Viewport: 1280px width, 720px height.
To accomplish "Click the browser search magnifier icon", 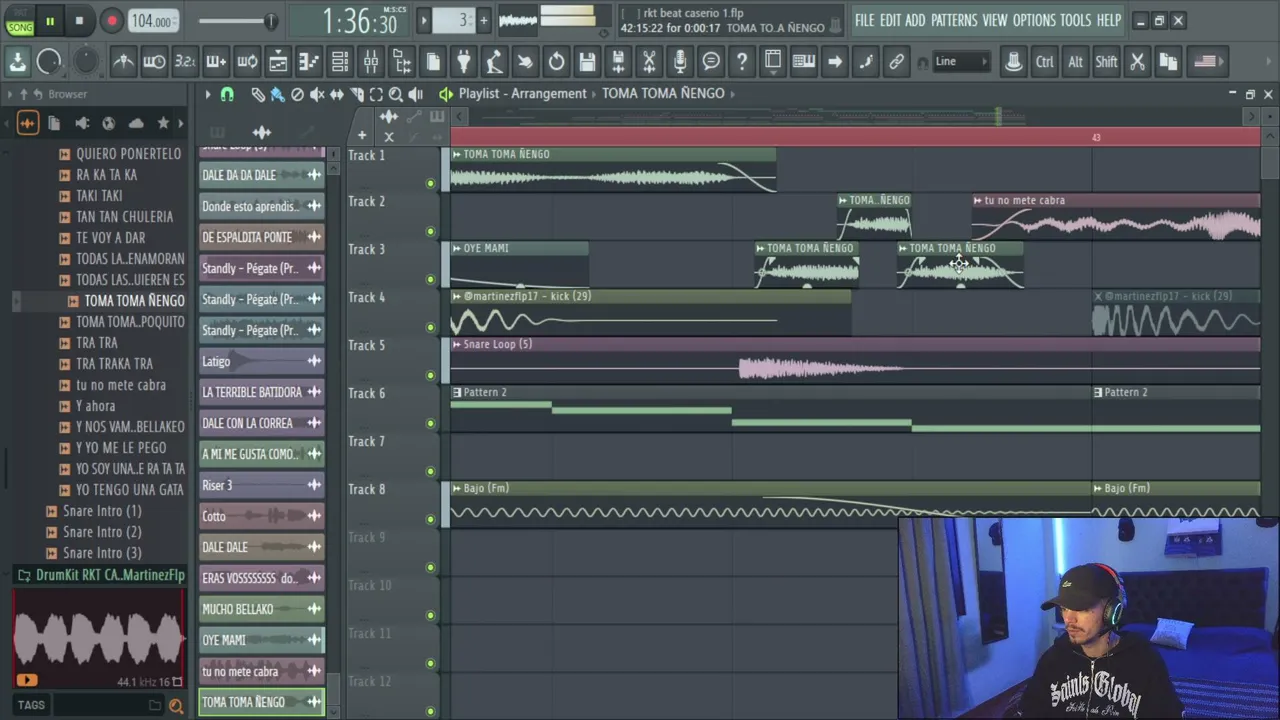I will [x=176, y=706].
